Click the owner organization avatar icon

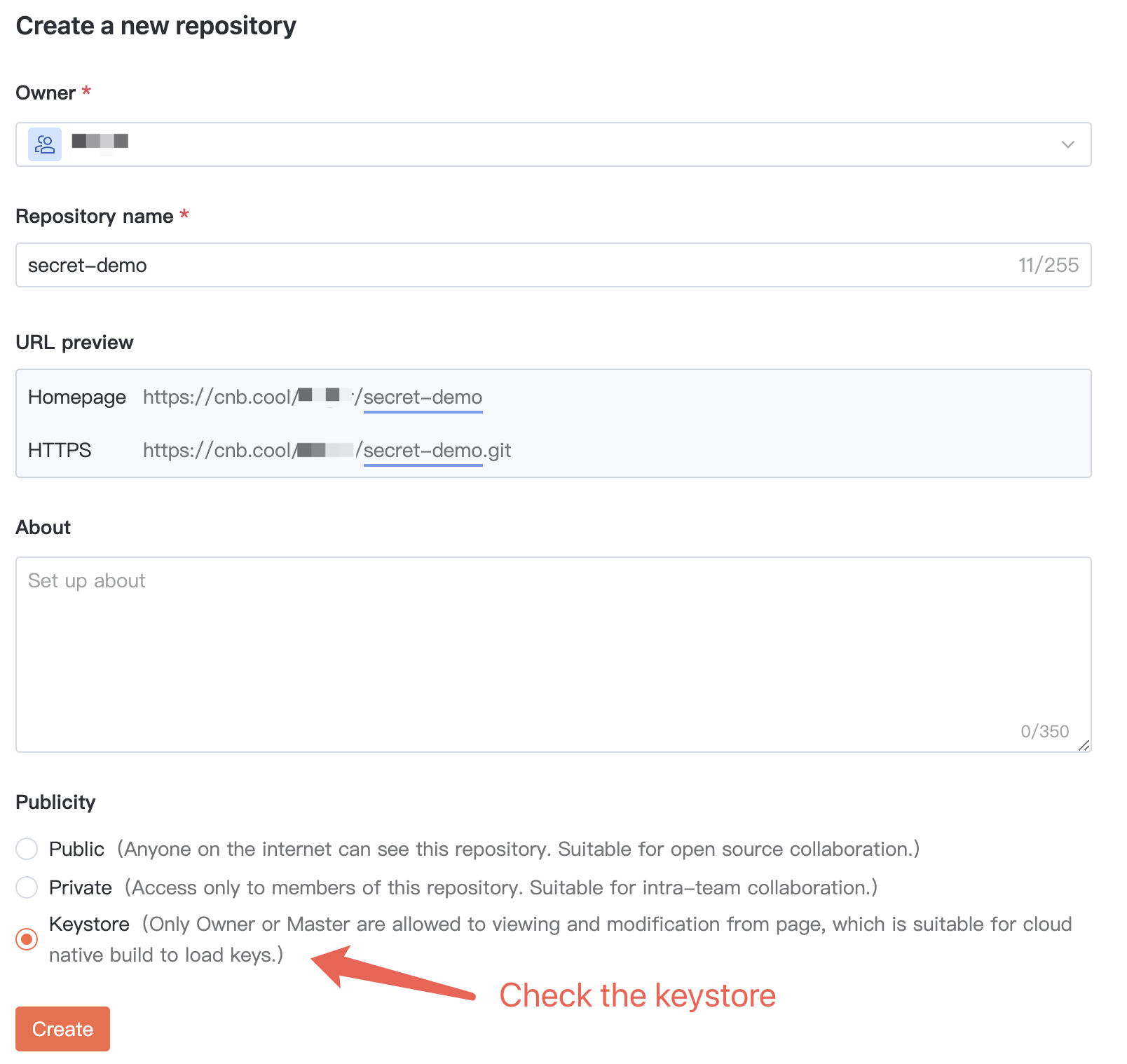pos(45,144)
